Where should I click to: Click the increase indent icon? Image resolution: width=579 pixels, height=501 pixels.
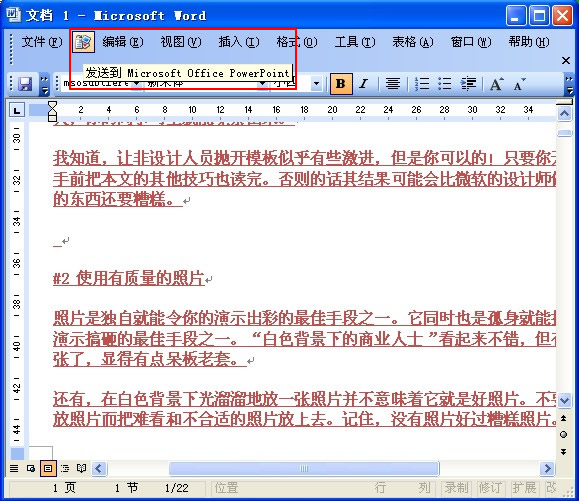pyautogui.click(x=468, y=84)
